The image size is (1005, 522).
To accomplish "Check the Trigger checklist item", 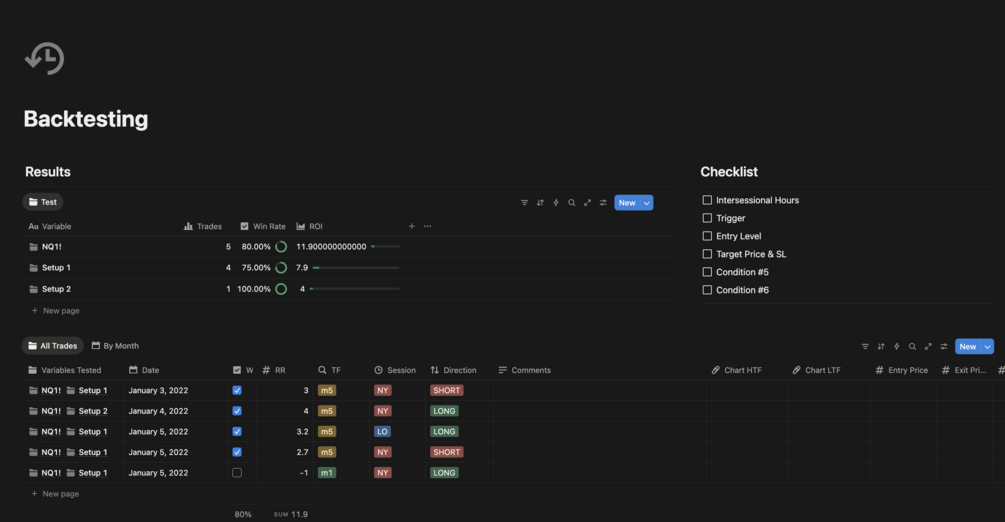I will [707, 218].
